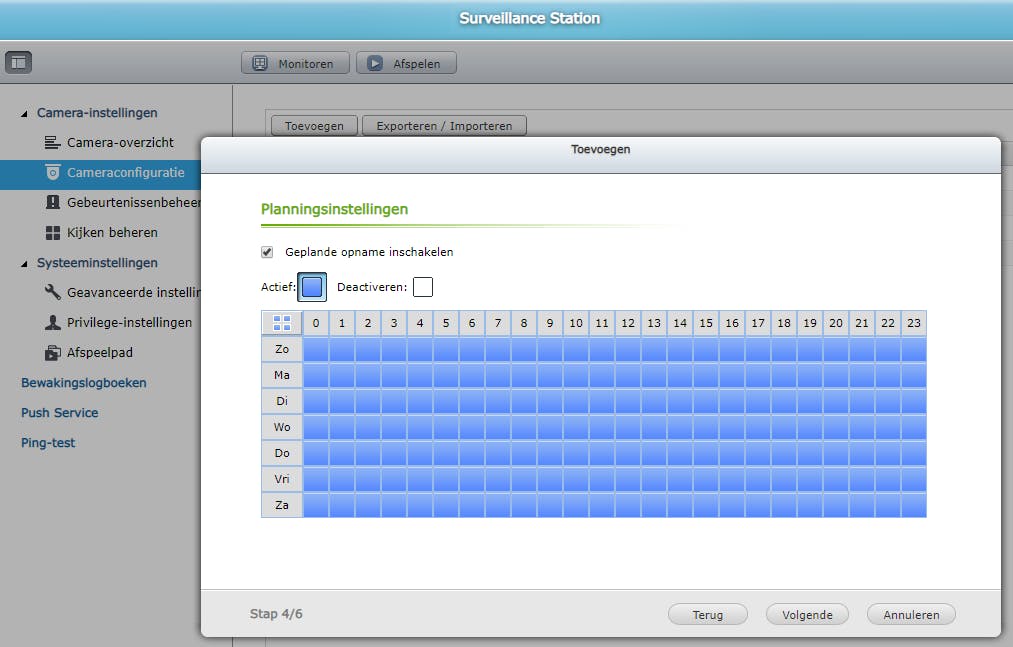1013x647 pixels.
Task: Uncheck Geplande opname inschakelen
Action: pyautogui.click(x=267, y=252)
